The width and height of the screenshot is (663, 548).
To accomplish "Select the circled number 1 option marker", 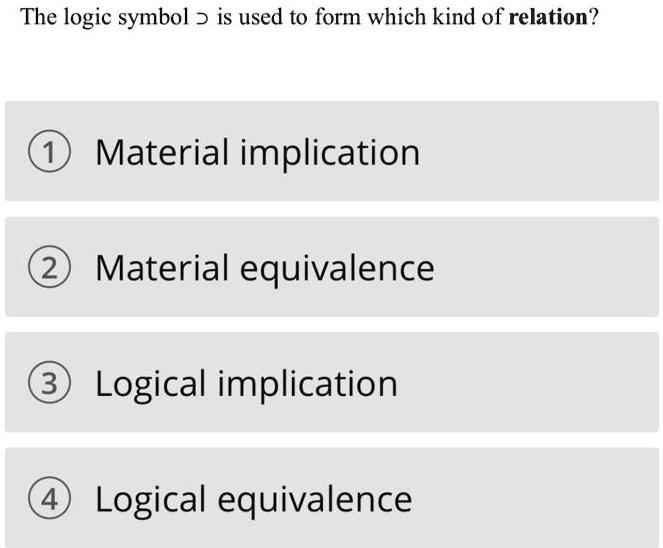I will coord(49,151).
